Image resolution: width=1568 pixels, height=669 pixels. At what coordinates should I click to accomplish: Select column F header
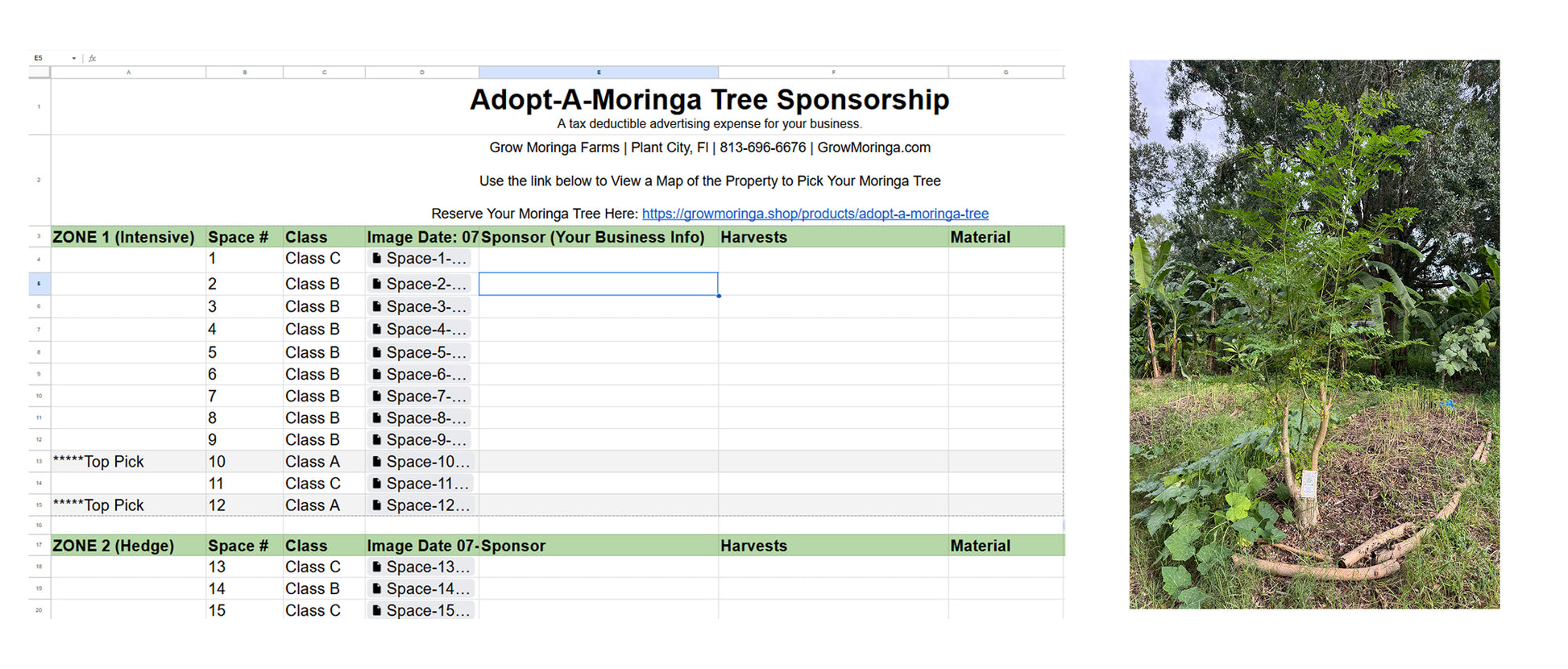(833, 73)
